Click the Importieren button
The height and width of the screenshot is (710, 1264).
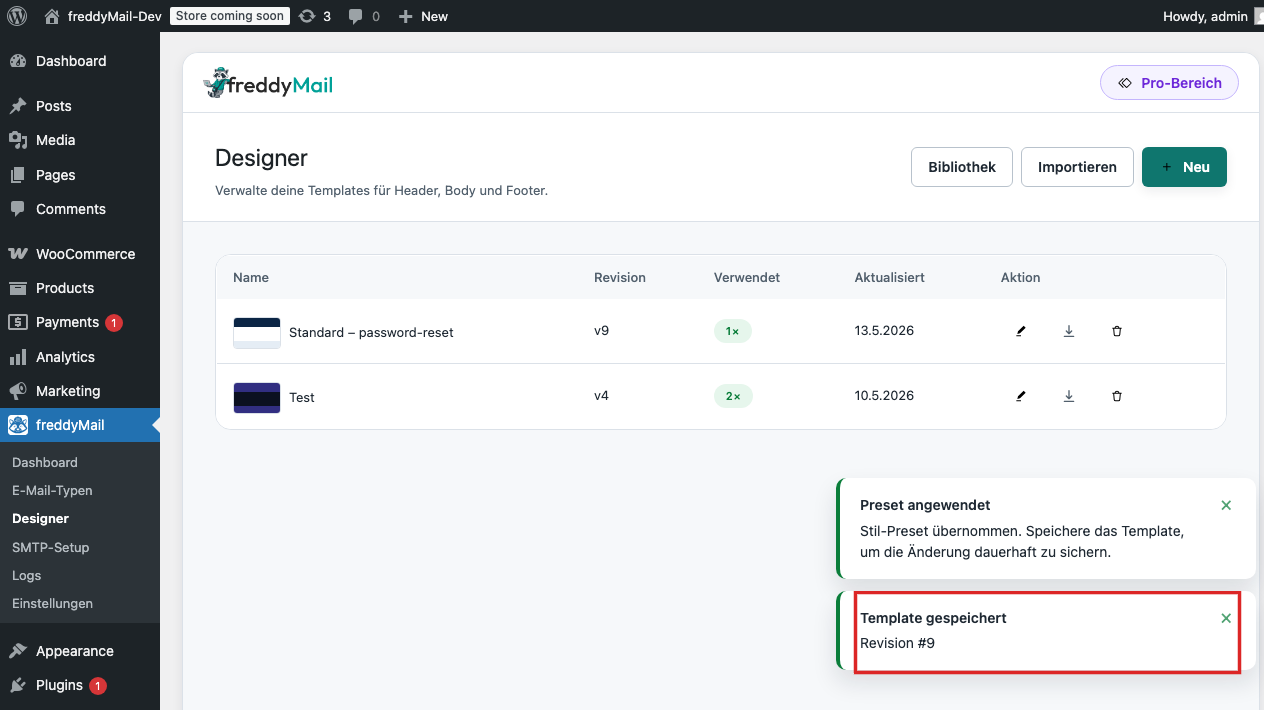click(1077, 167)
